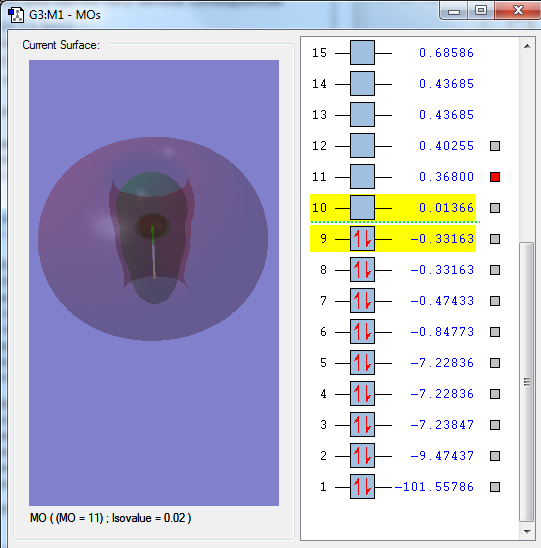The height and width of the screenshot is (548, 541).
Task: Select the occupied HOMO box at level 9
Action: click(x=362, y=239)
